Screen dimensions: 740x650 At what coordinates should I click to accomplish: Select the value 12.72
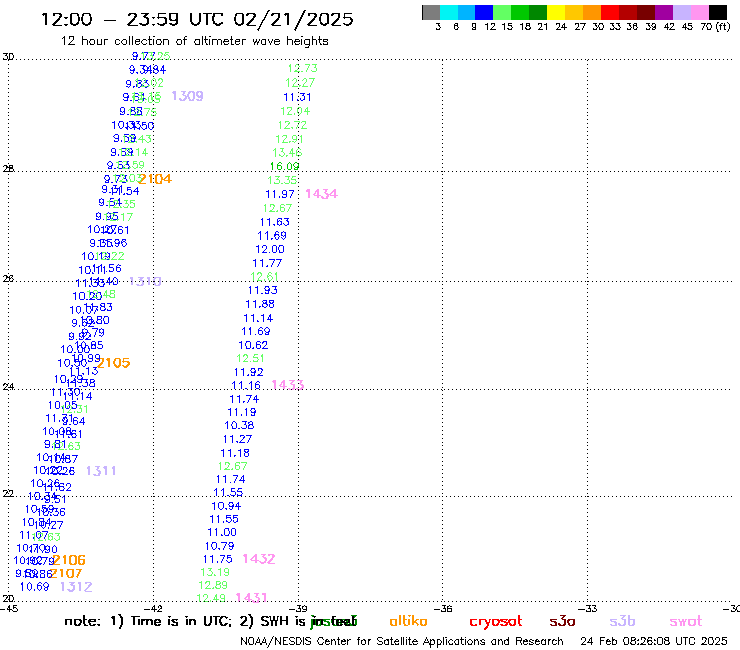[292, 125]
